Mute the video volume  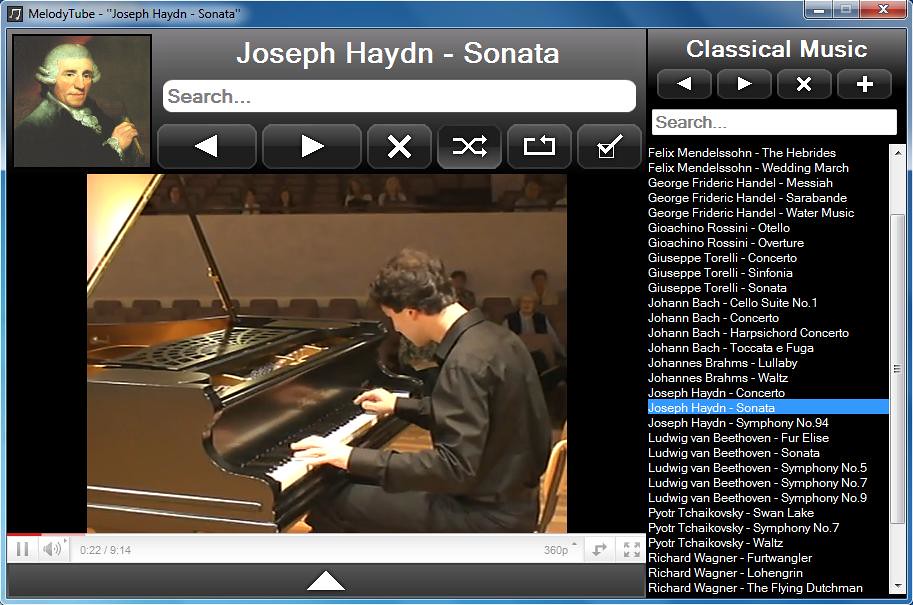coord(52,549)
